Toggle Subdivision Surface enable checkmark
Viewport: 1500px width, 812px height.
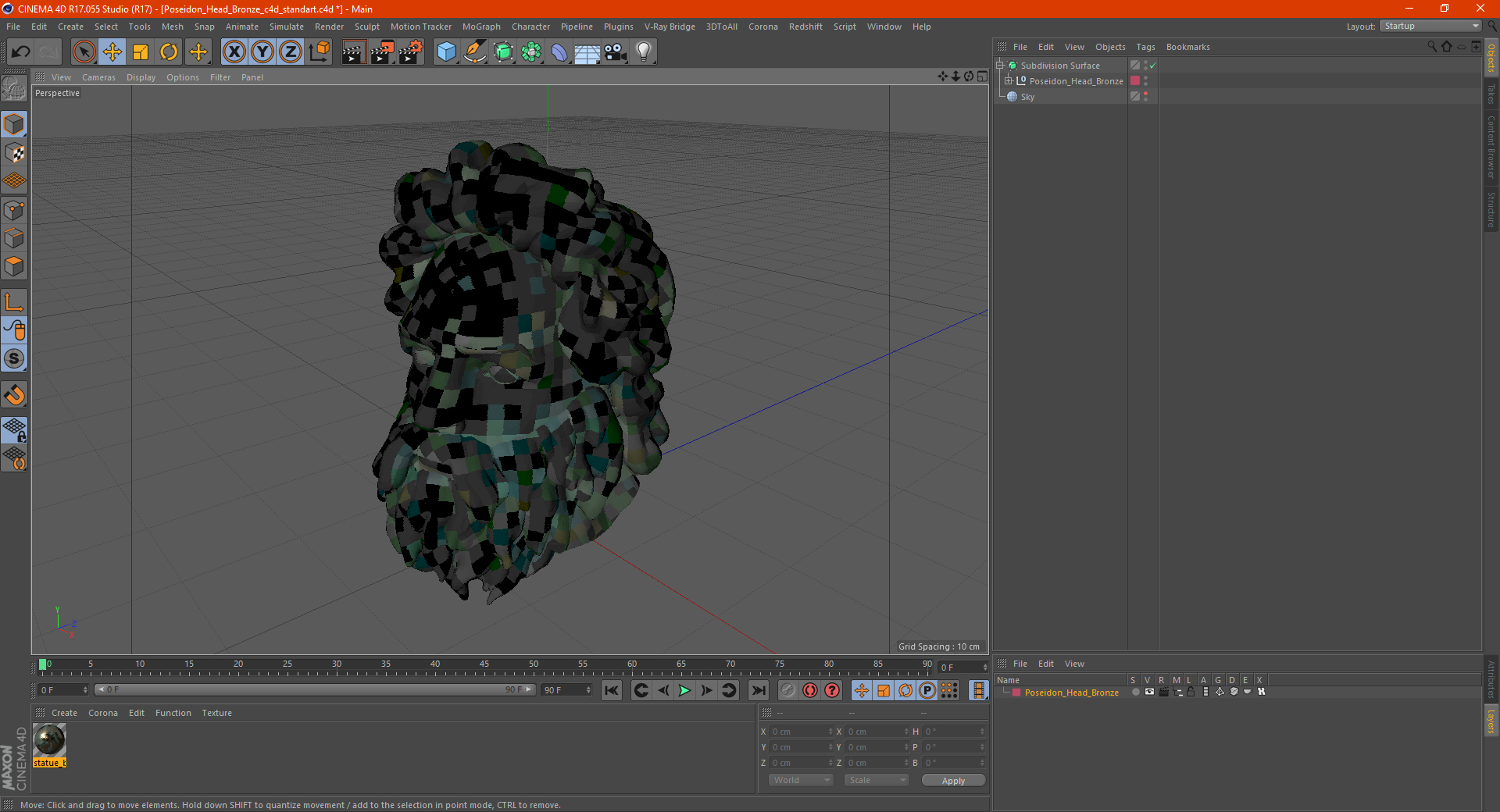pyautogui.click(x=1152, y=66)
